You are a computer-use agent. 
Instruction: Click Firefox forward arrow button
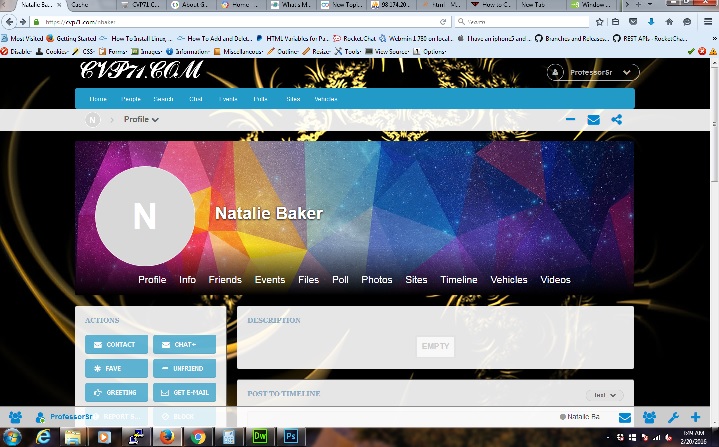click(22, 22)
